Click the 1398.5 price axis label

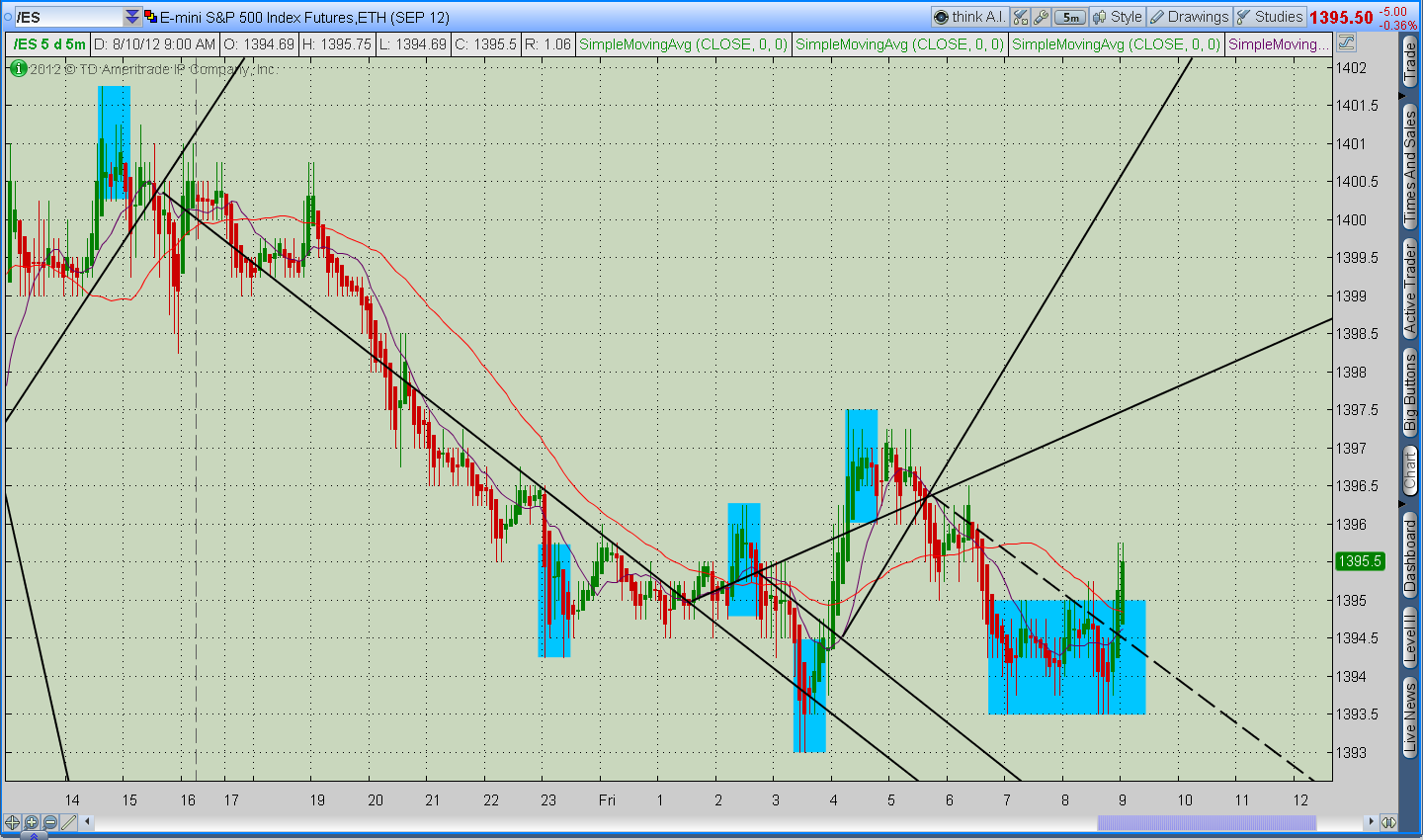pyautogui.click(x=1357, y=334)
